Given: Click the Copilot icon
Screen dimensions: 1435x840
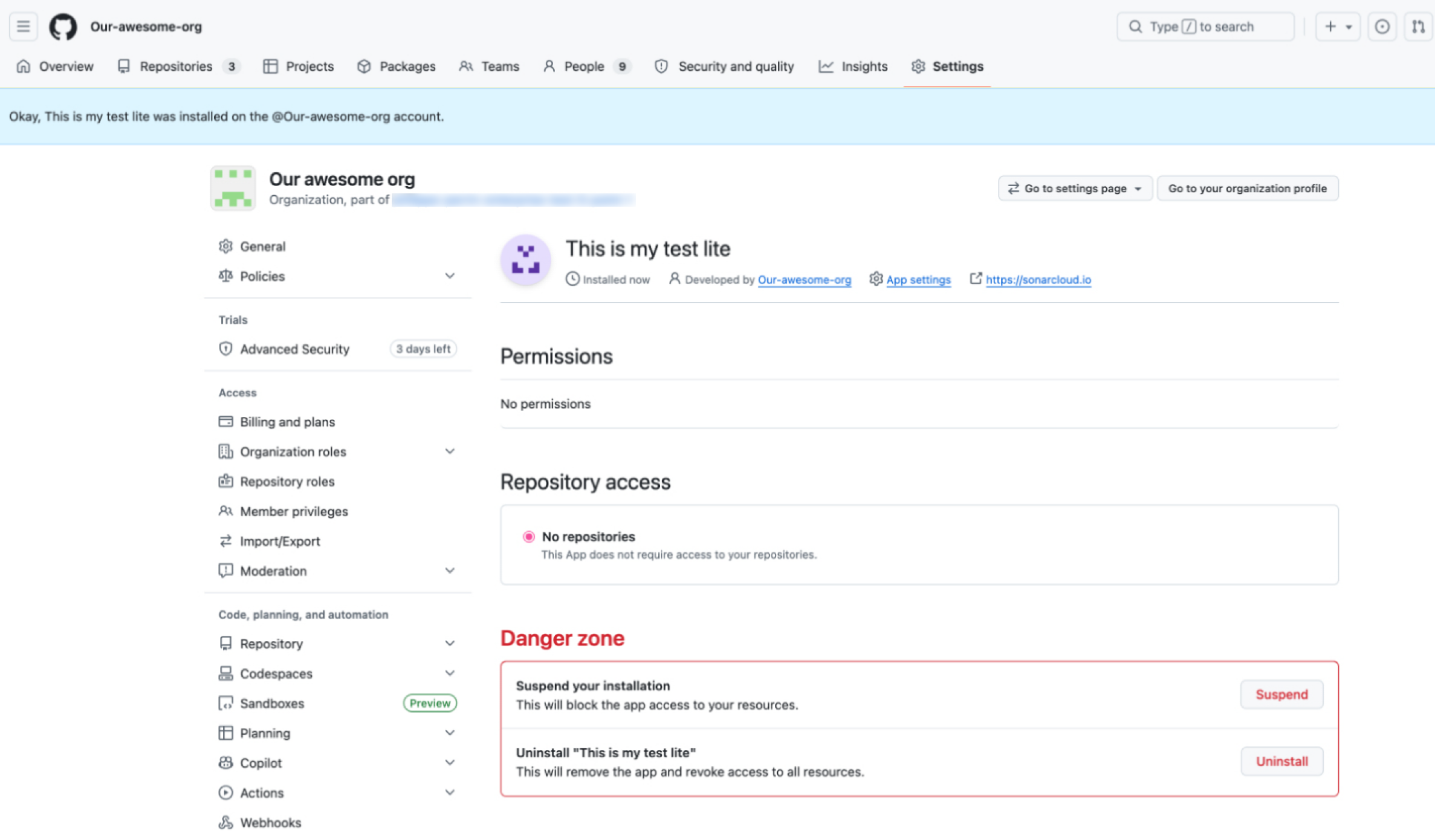Looking at the screenshot, I should (225, 763).
